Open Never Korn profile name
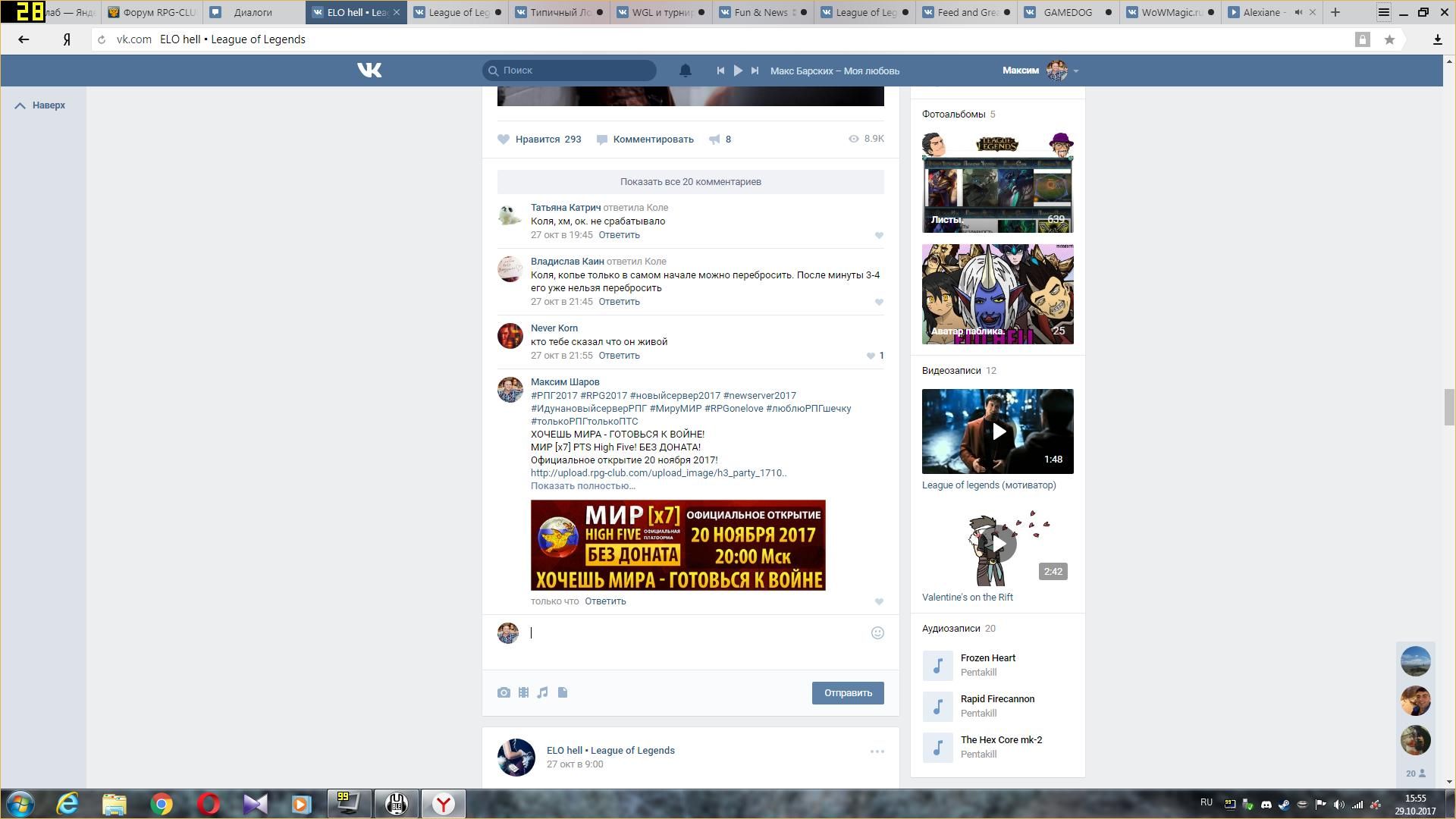The width and height of the screenshot is (1456, 819). (554, 328)
